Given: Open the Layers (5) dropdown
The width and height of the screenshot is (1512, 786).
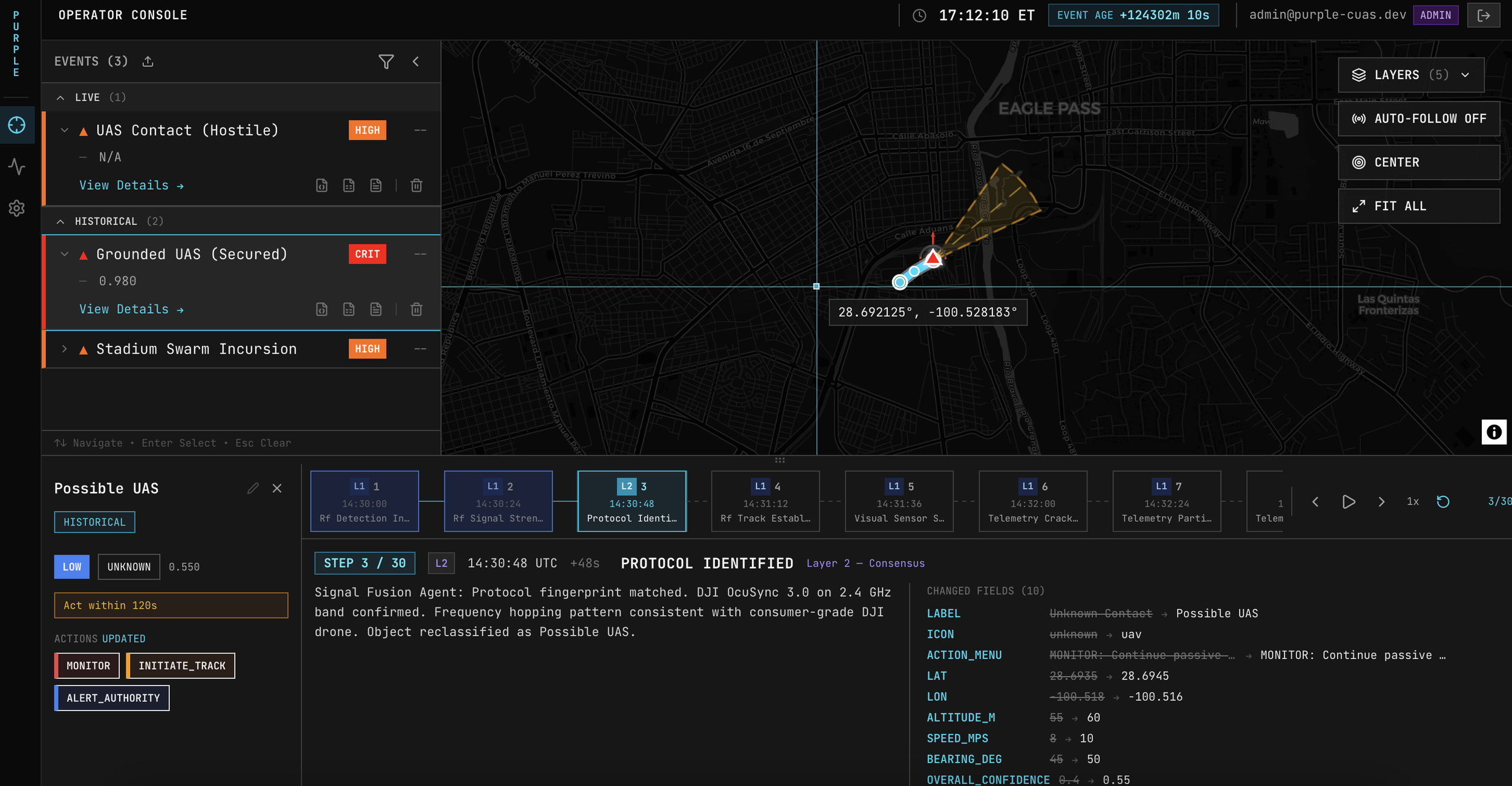Looking at the screenshot, I should click(x=1411, y=75).
